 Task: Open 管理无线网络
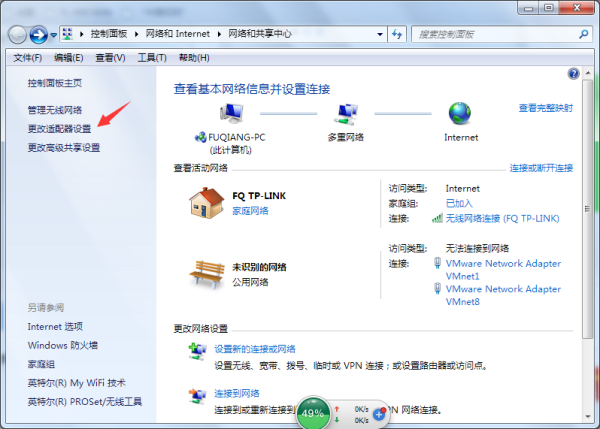[55, 110]
